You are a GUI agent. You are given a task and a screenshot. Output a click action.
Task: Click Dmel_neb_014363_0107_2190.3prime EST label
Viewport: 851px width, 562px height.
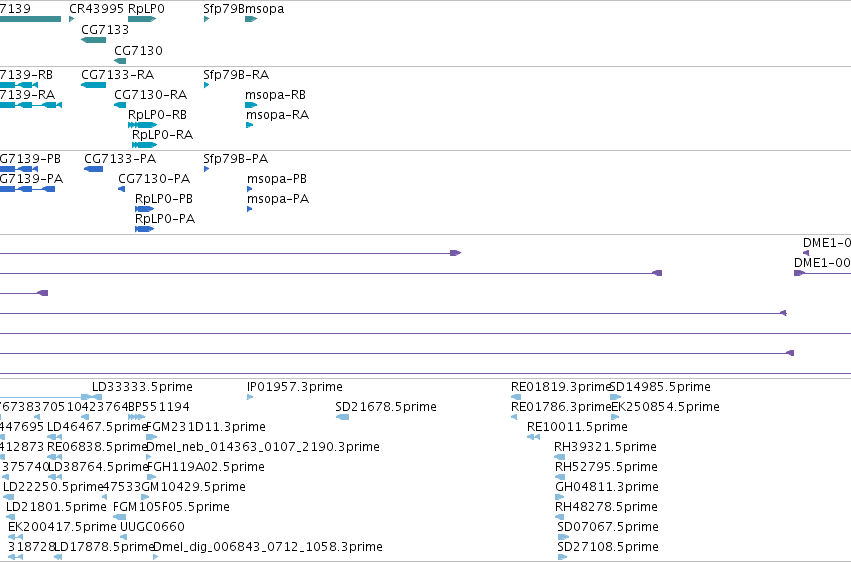coord(263,447)
